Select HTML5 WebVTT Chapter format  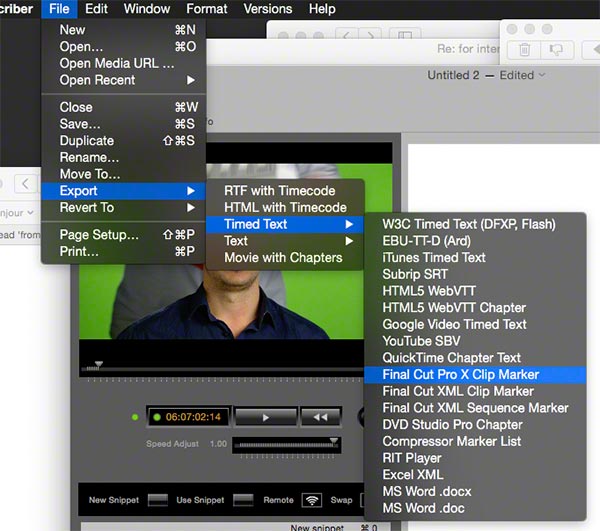pos(475,308)
